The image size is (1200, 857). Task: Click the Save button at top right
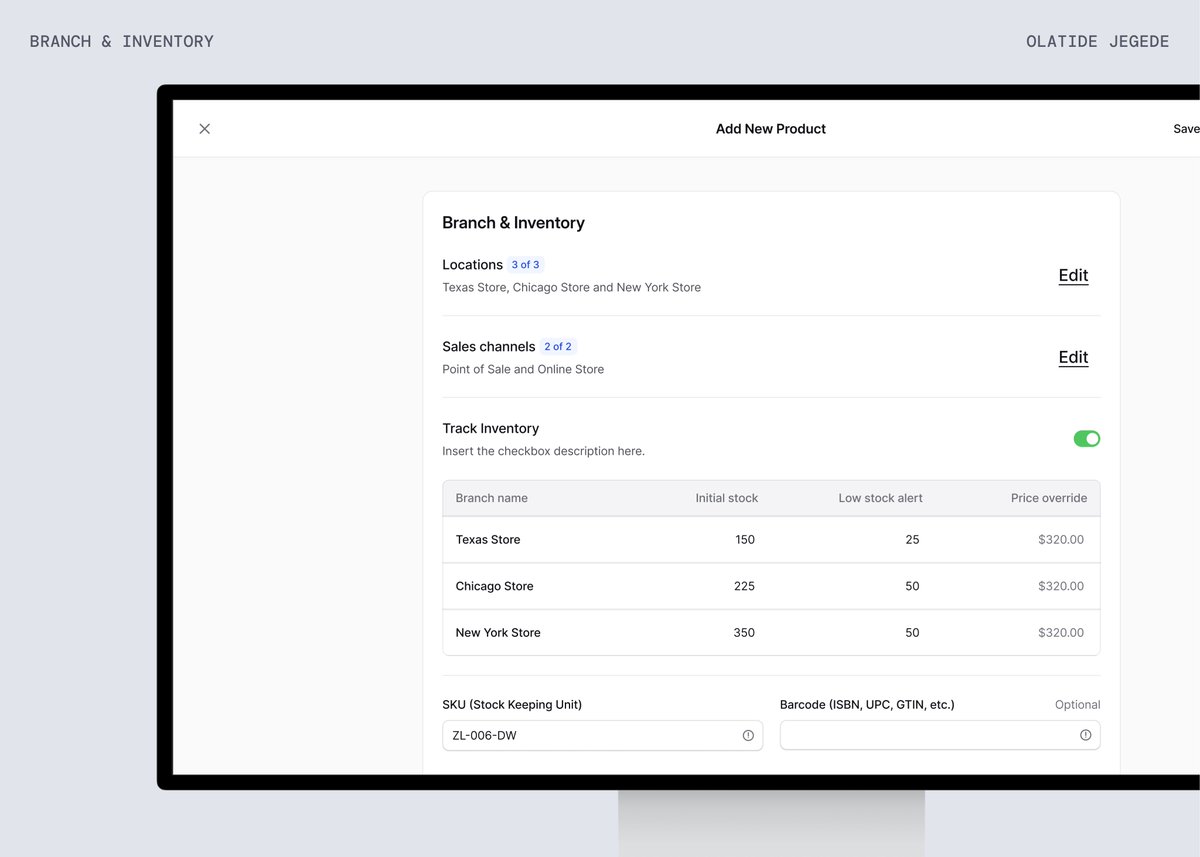point(1186,129)
